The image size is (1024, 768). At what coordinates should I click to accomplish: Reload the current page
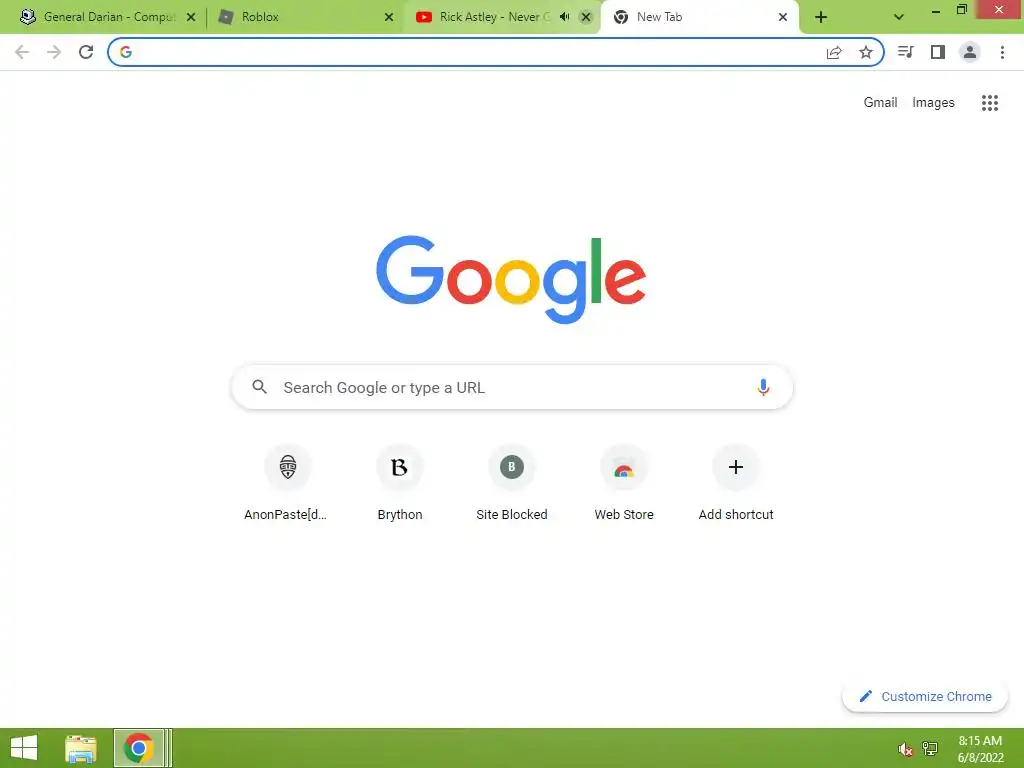click(86, 52)
